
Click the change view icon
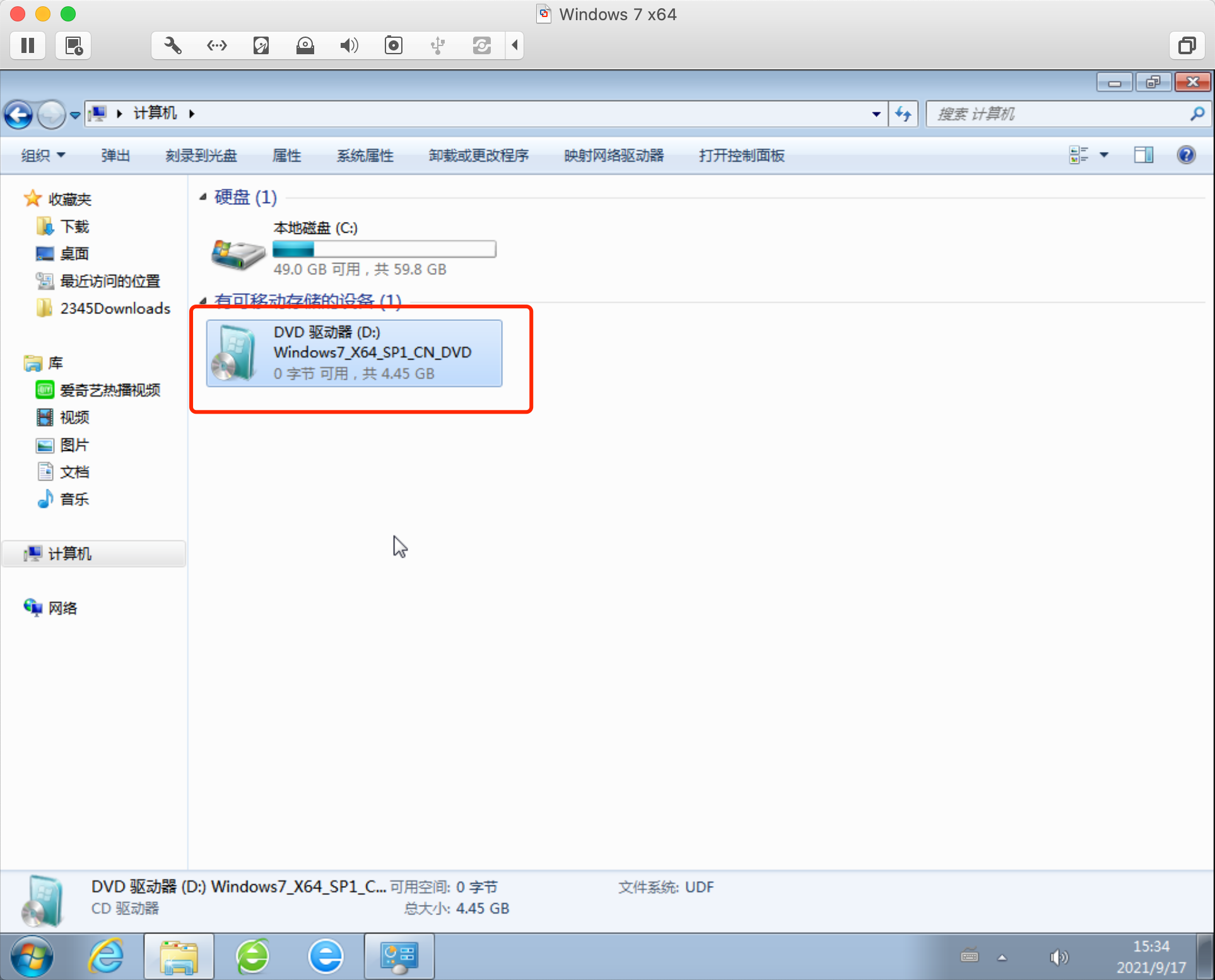[1079, 155]
